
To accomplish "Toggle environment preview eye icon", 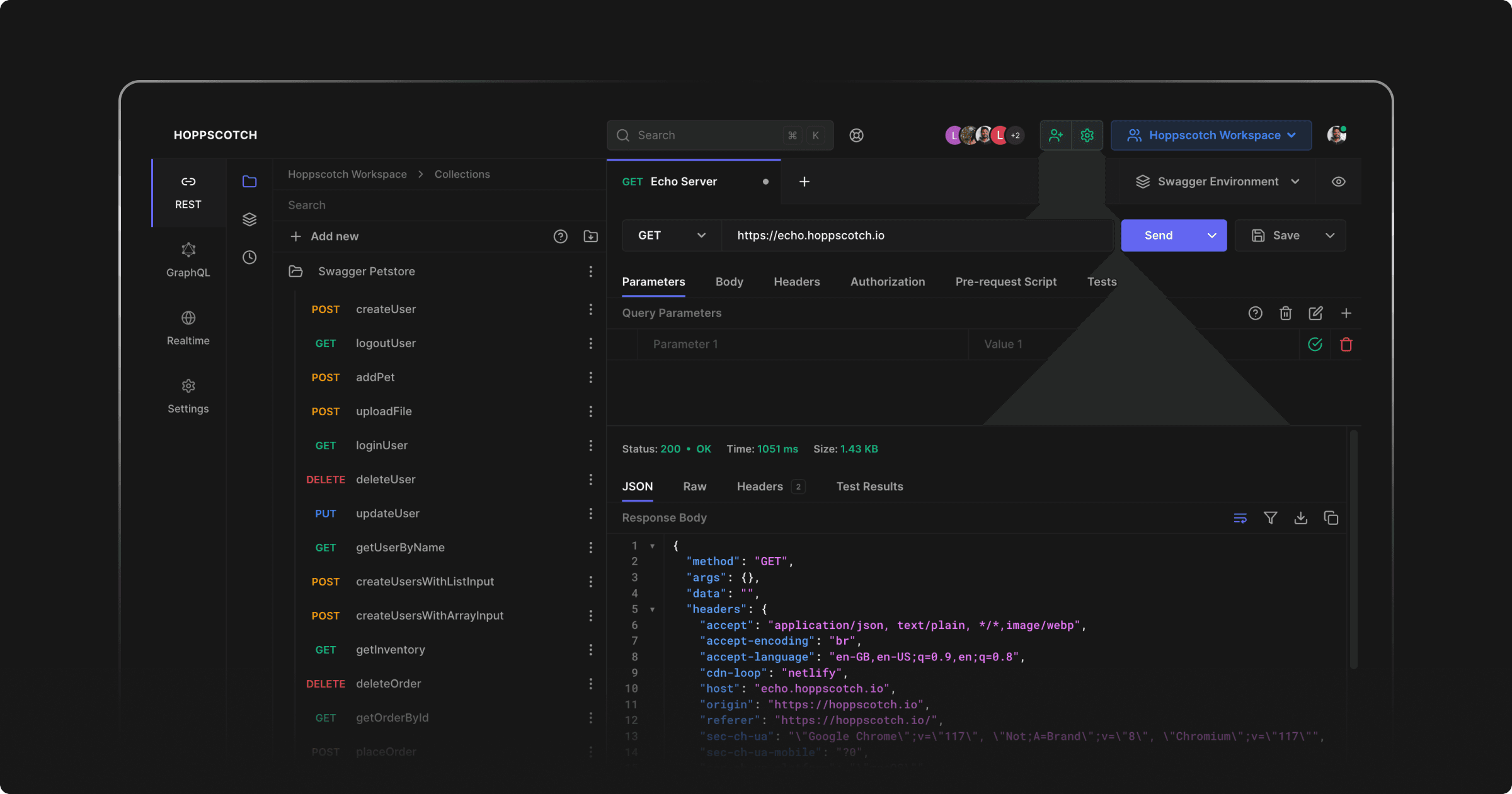I will [1339, 181].
